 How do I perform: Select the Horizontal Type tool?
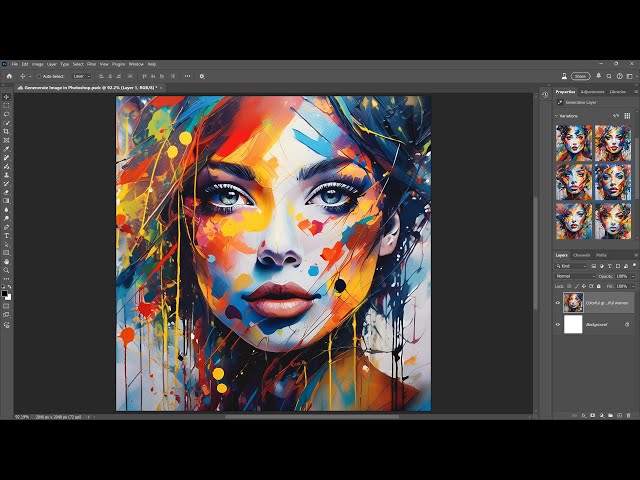(7, 236)
